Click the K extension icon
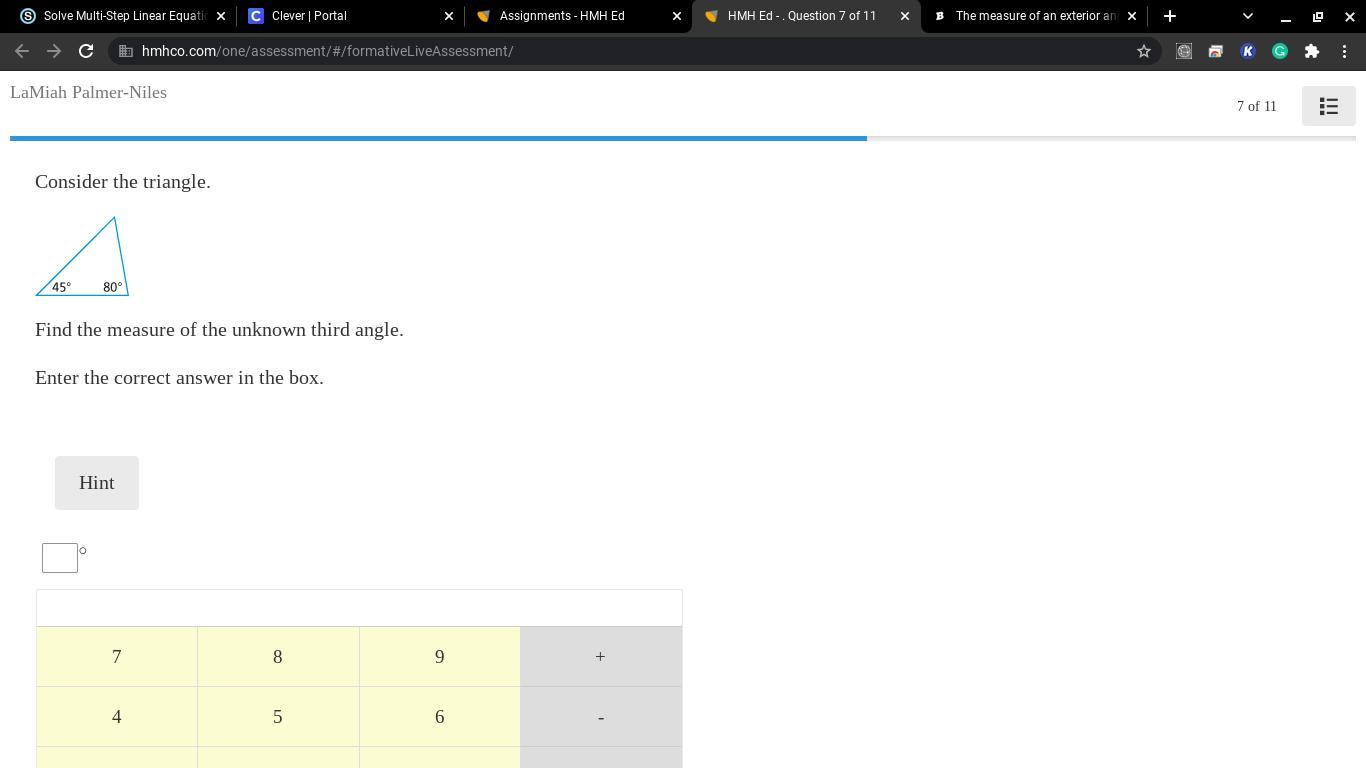Viewport: 1366px width, 768px height. point(1248,51)
